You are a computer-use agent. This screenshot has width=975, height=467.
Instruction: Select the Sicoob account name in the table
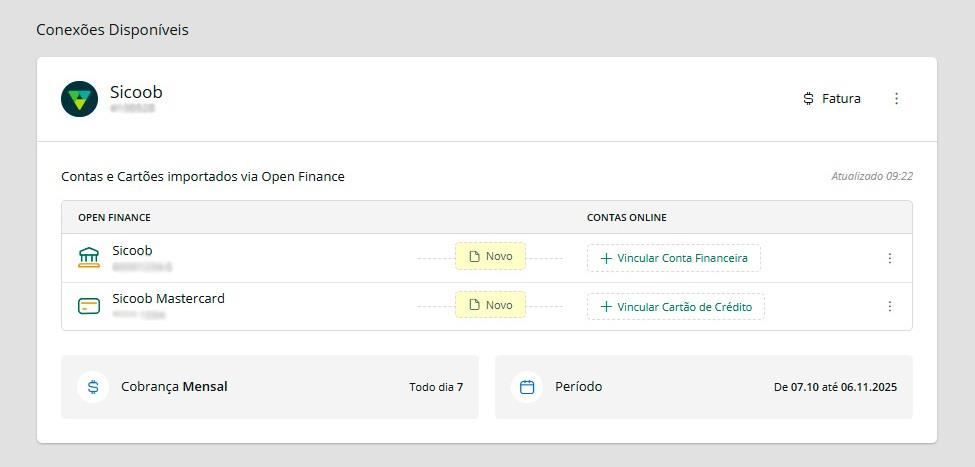tap(132, 250)
